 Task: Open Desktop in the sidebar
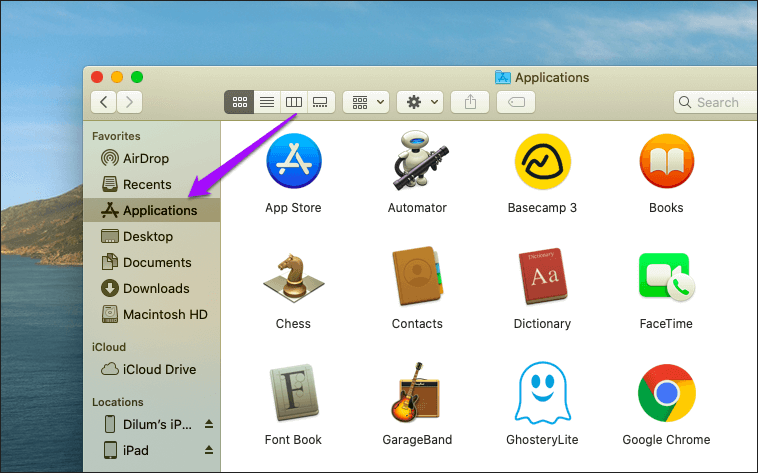(152, 236)
